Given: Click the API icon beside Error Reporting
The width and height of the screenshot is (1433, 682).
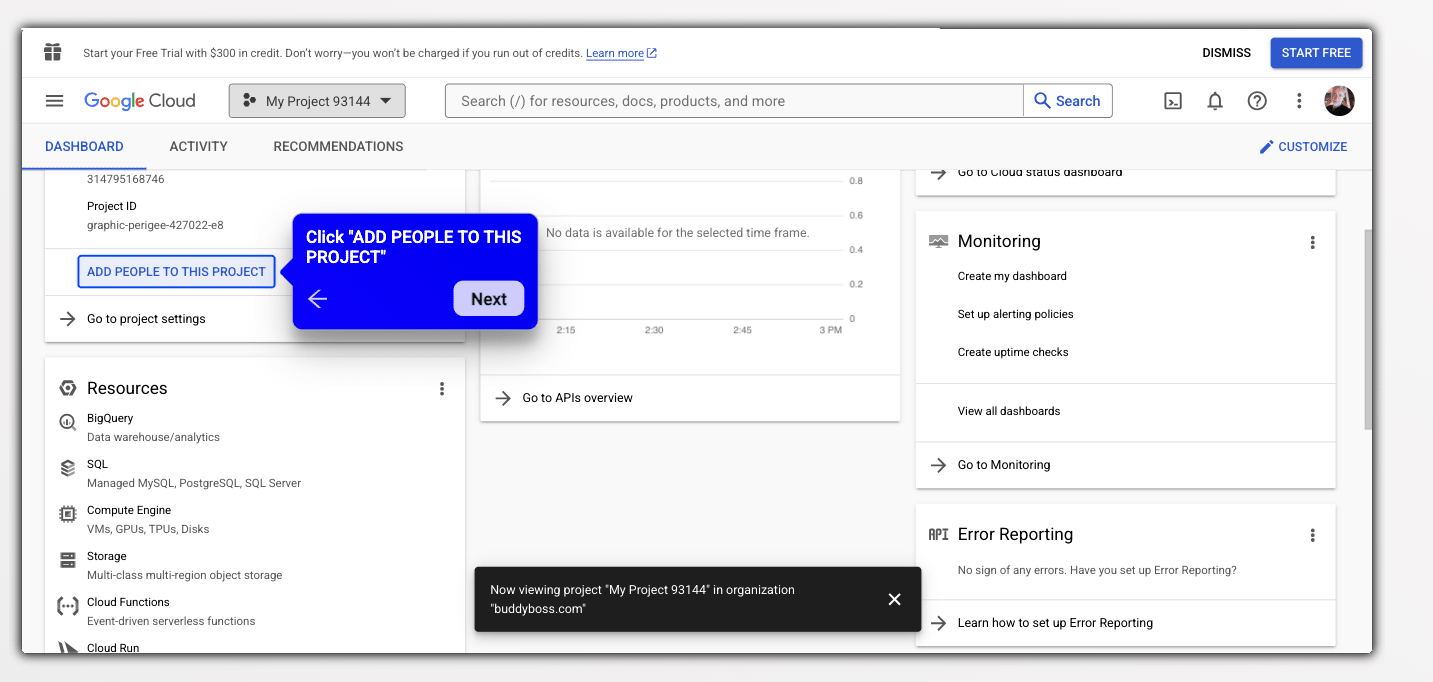Looking at the screenshot, I should [x=938, y=535].
